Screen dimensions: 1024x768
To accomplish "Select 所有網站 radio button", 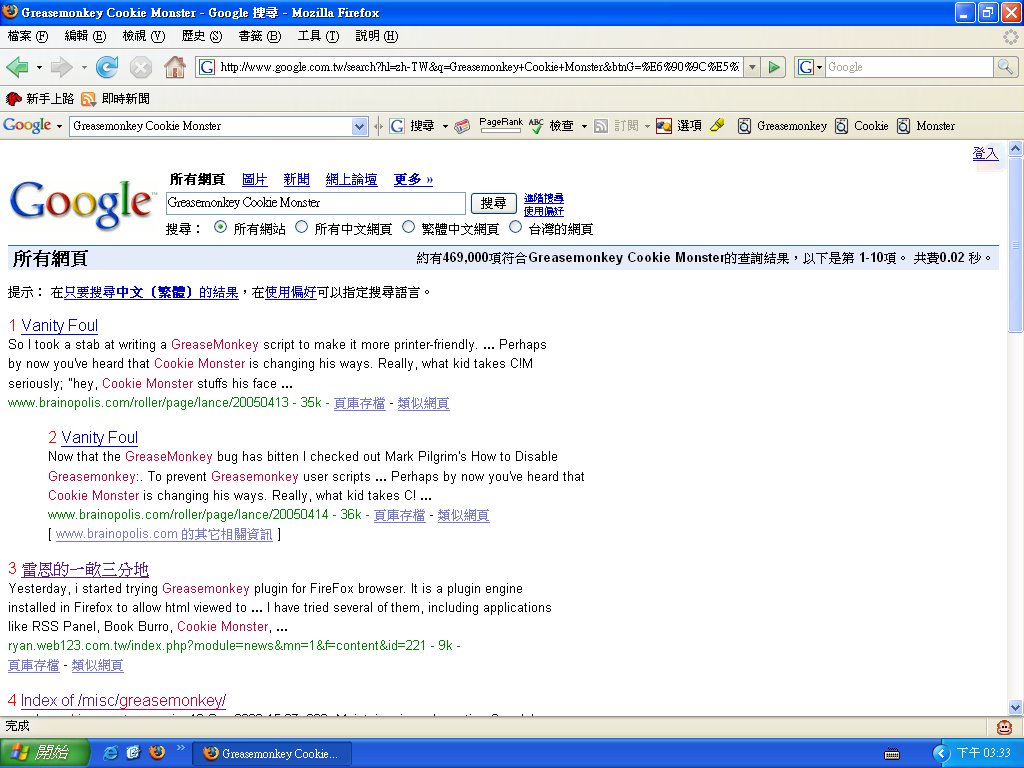I will coord(221,227).
